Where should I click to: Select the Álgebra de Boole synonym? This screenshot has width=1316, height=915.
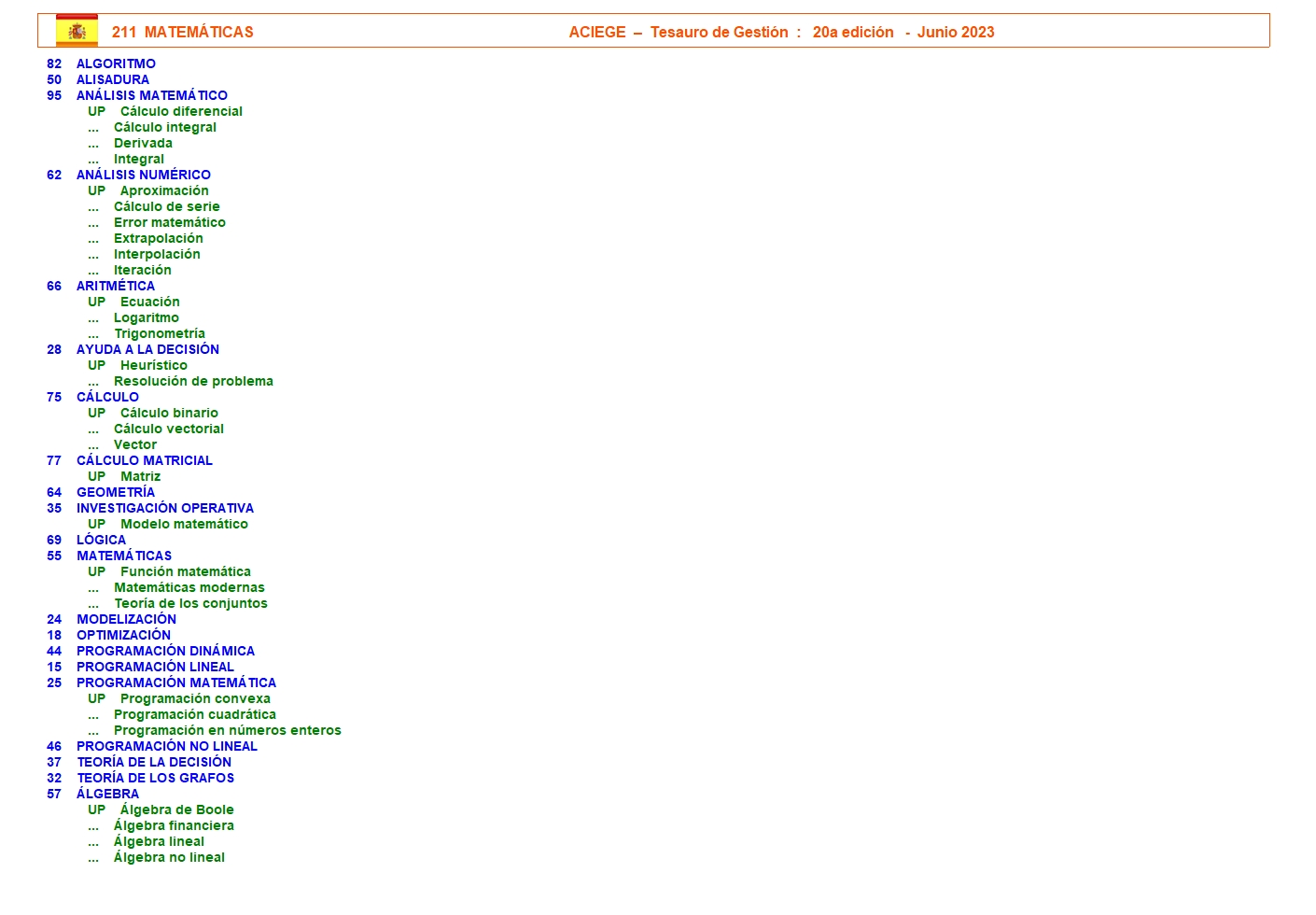coord(176,809)
